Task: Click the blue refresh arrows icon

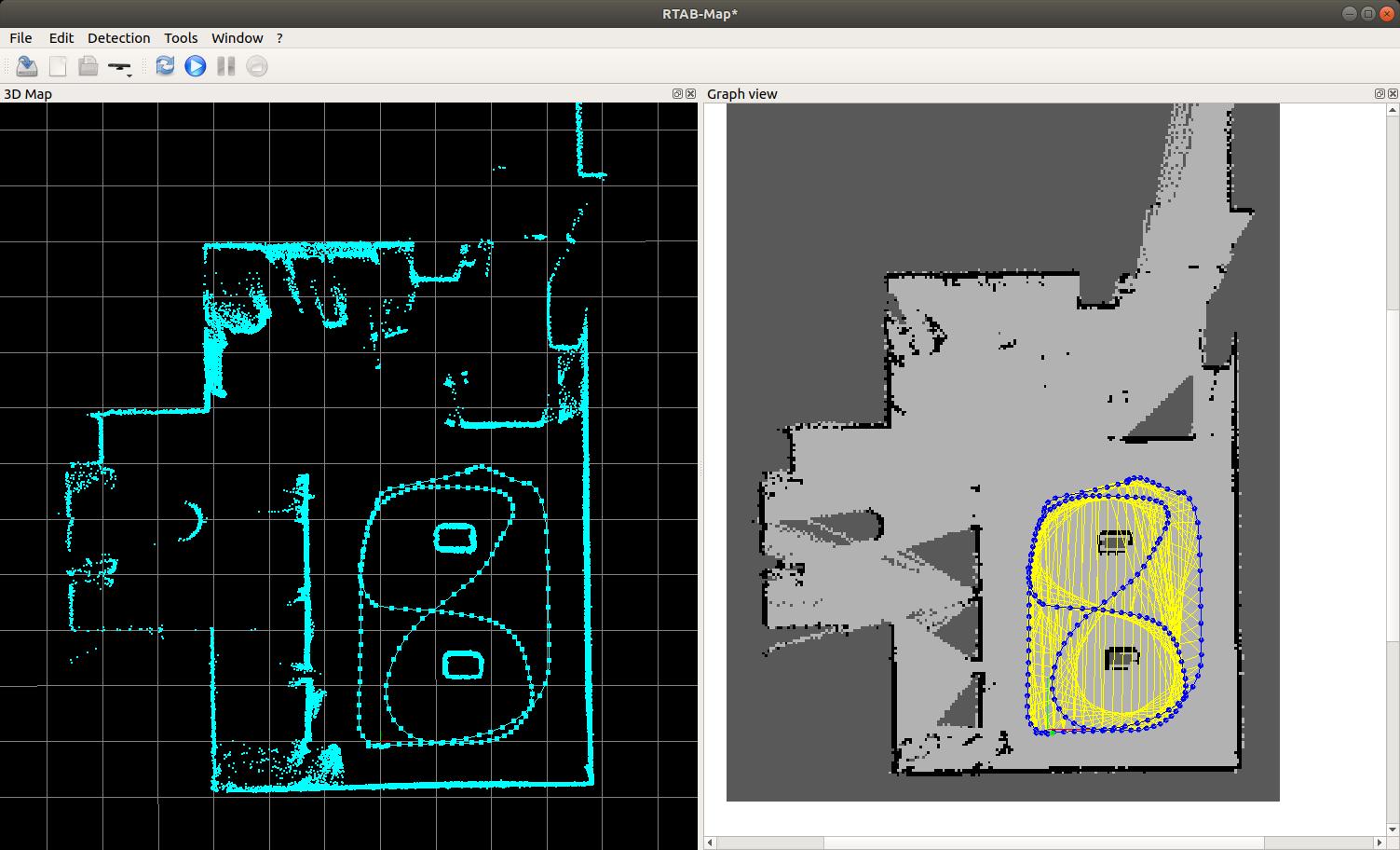Action: pos(165,66)
